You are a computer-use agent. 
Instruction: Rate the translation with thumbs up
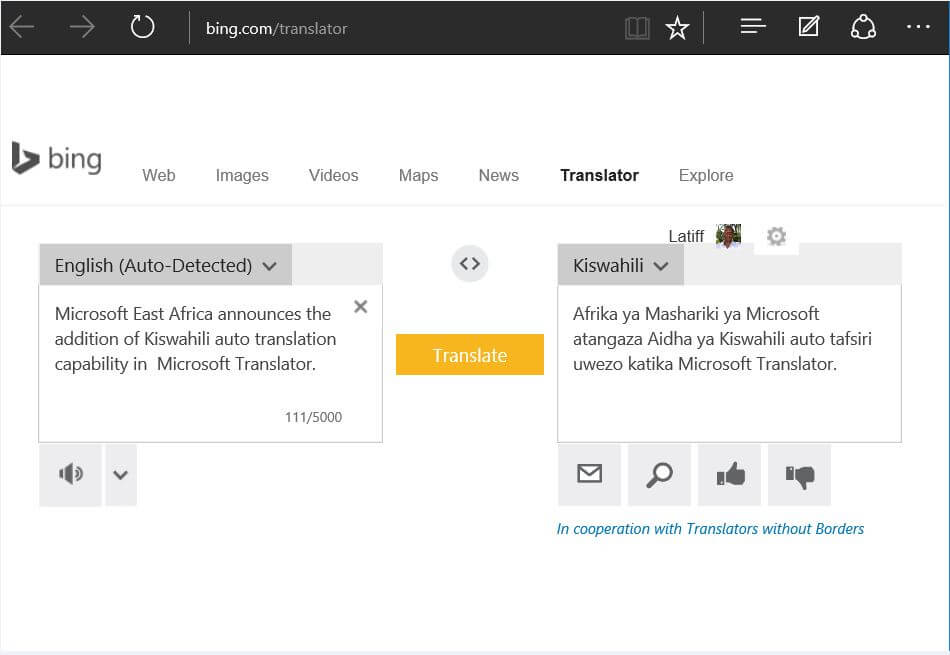tap(729, 474)
